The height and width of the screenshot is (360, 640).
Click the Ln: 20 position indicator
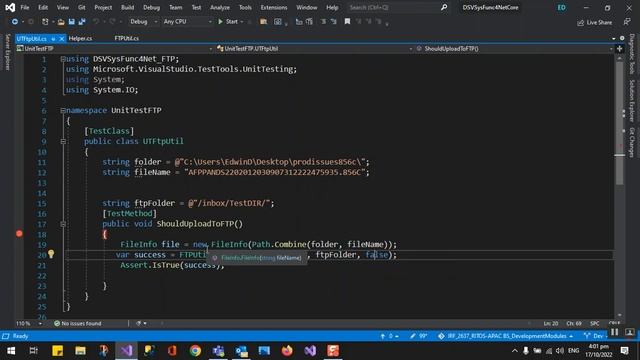point(551,323)
